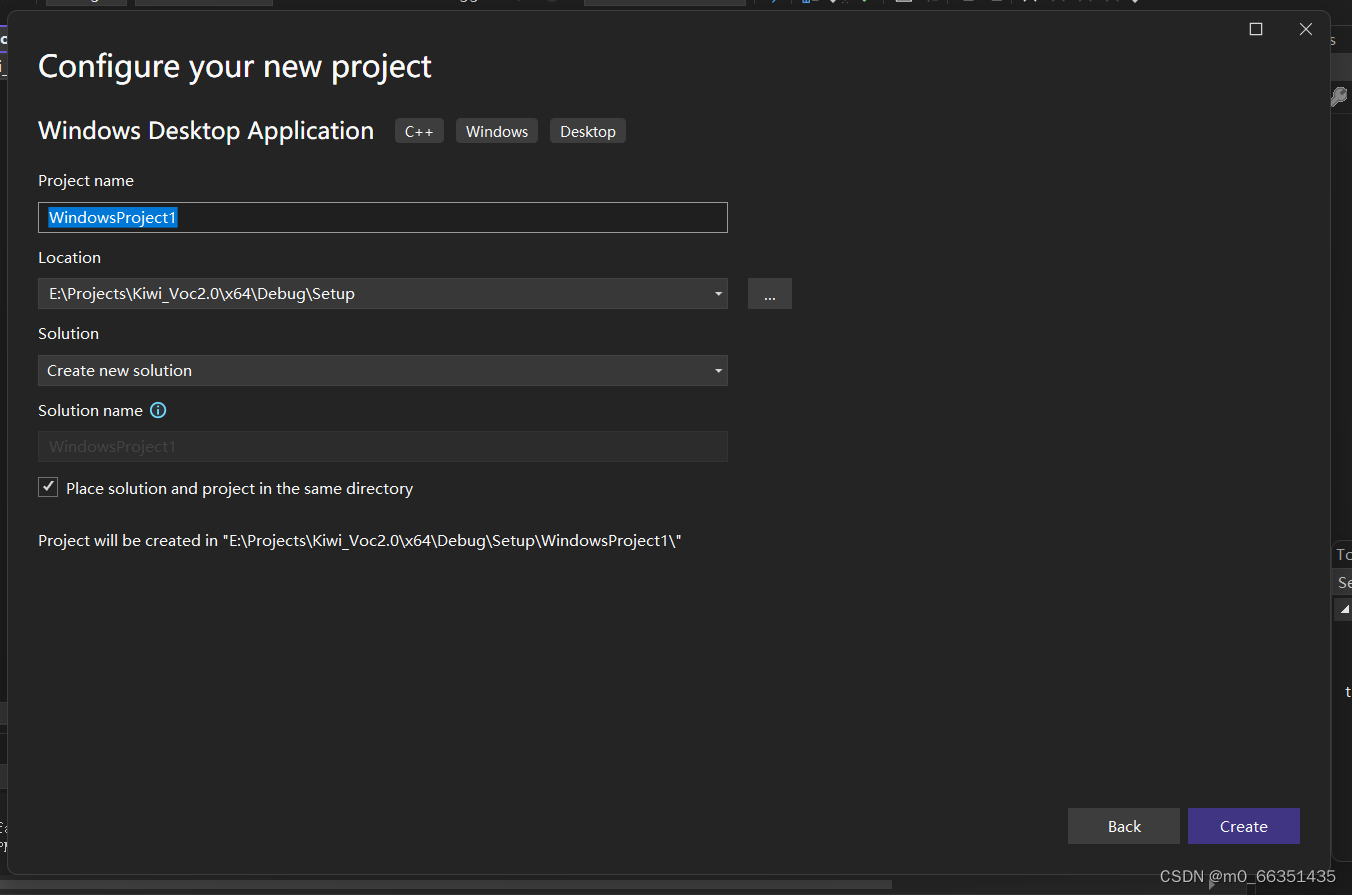Image resolution: width=1352 pixels, height=895 pixels.
Task: Click the Solution combo box arrow
Action: [x=718, y=370]
